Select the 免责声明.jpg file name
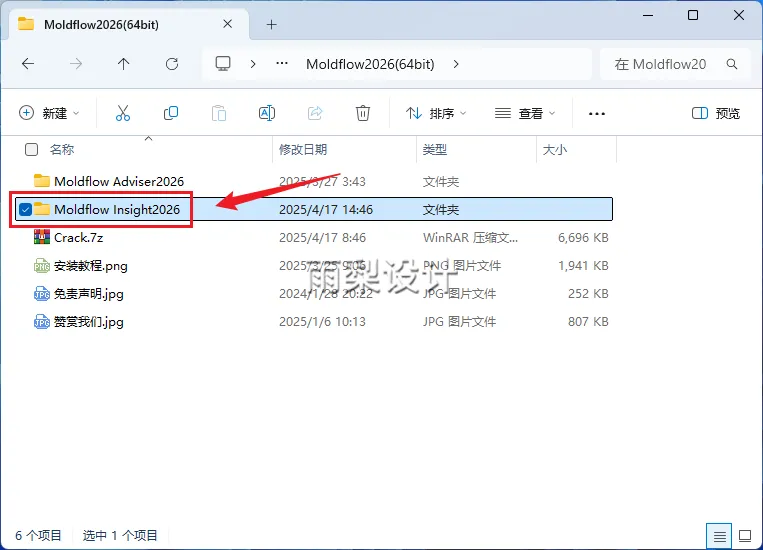763x550 pixels. click(x=89, y=294)
